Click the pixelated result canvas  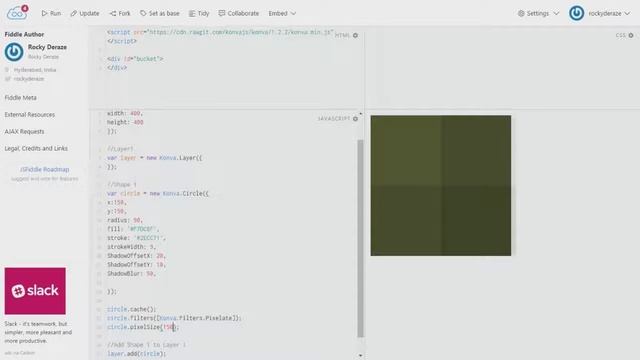pos(441,186)
